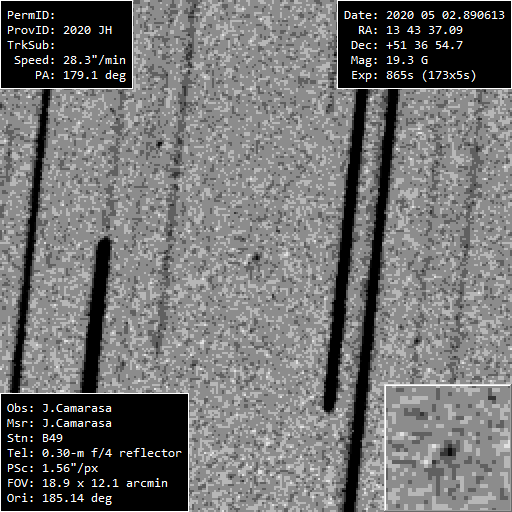Click the TrkSub: label
The height and width of the screenshot is (512, 512).
[31, 45]
